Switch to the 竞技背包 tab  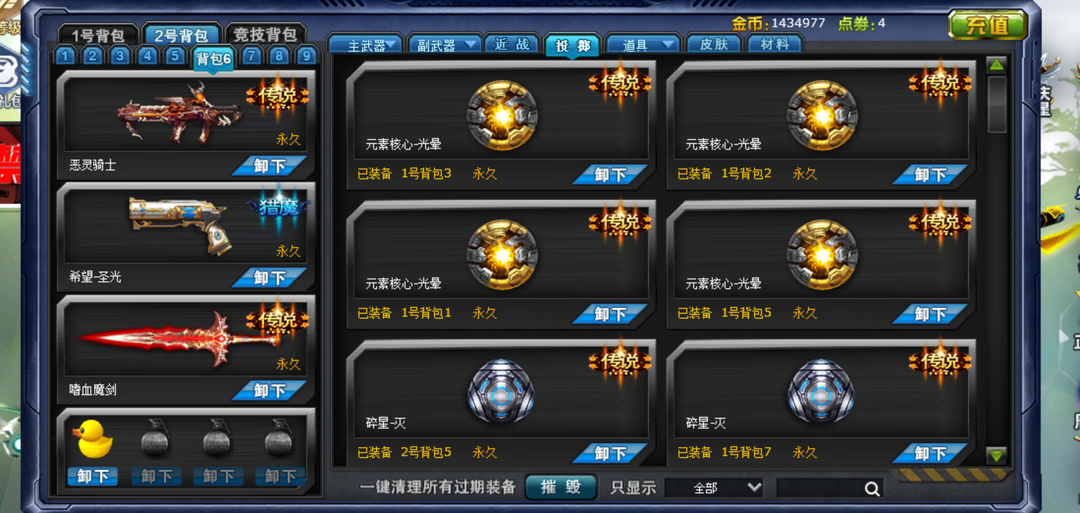point(265,34)
